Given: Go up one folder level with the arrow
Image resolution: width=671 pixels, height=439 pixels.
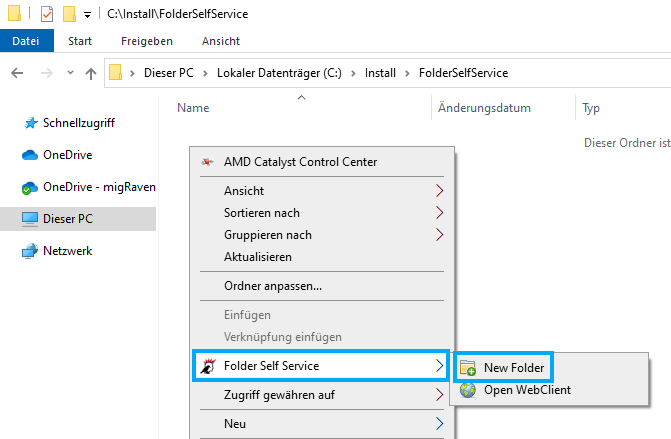Looking at the screenshot, I should 91,74.
